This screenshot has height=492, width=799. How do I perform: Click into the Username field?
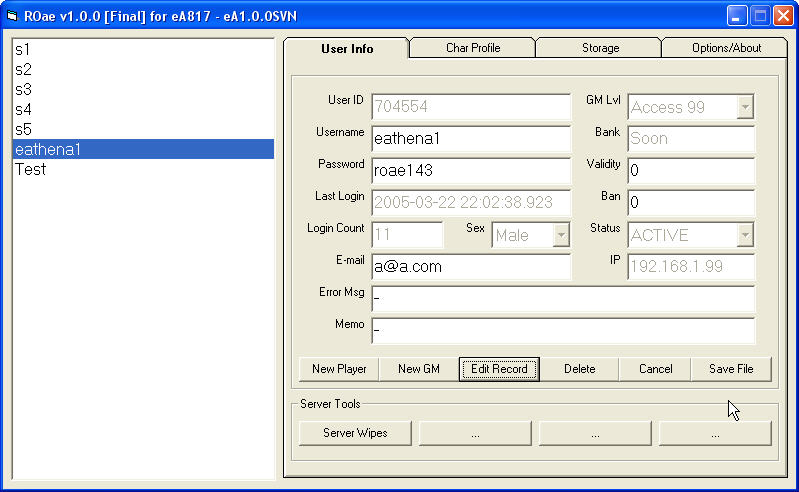470,139
